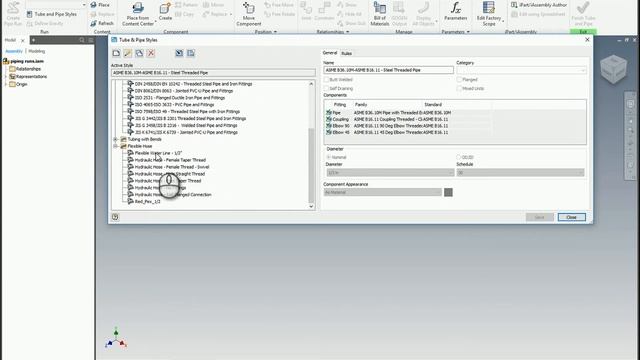
Task: Toggle the Flanged checkbox
Action: click(x=459, y=80)
